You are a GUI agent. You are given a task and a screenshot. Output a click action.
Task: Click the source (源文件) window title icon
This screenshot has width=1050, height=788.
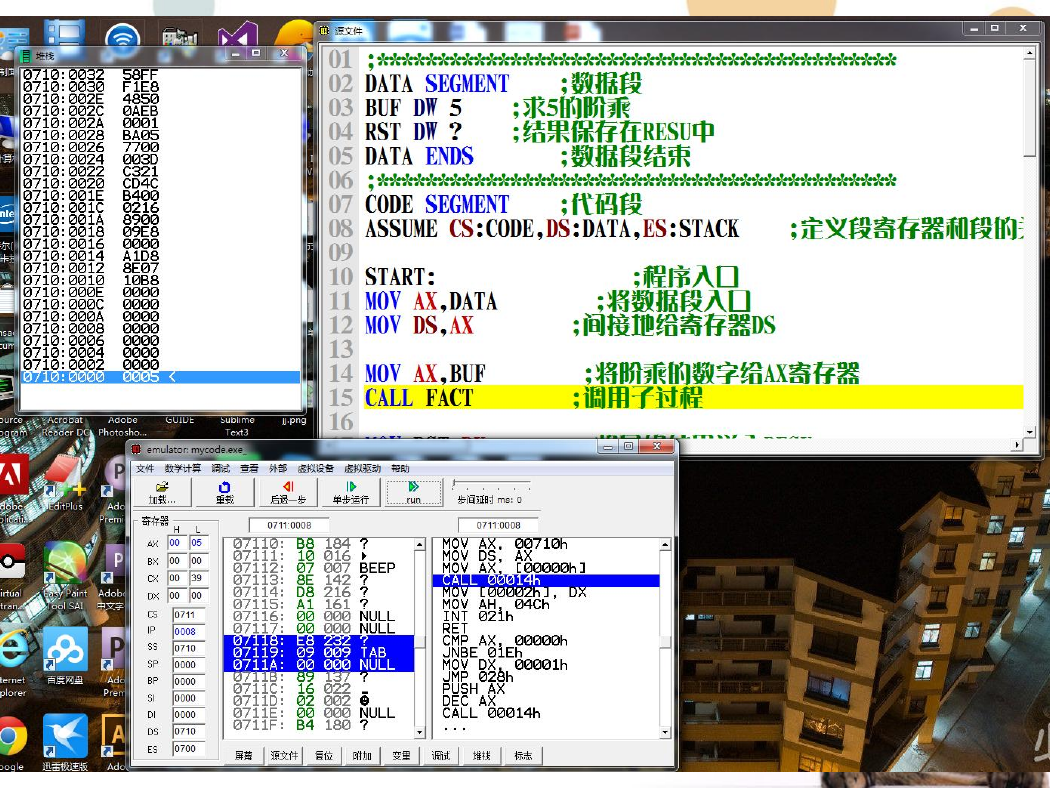click(x=325, y=30)
